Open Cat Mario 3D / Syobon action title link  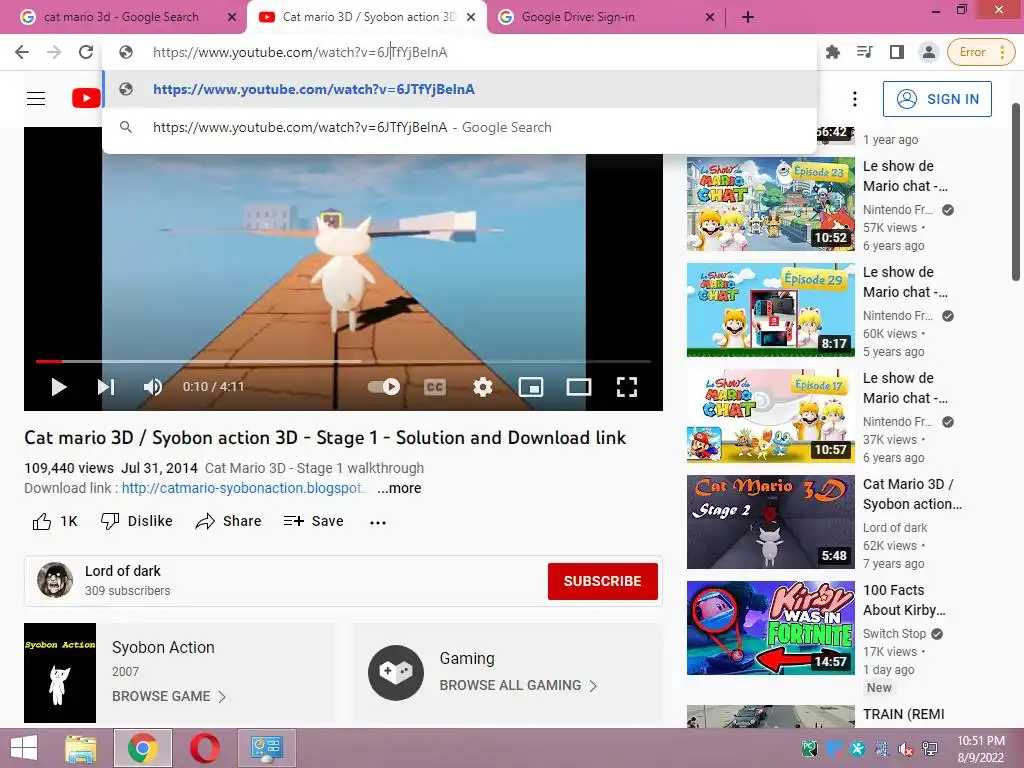pyautogui.click(x=912, y=494)
